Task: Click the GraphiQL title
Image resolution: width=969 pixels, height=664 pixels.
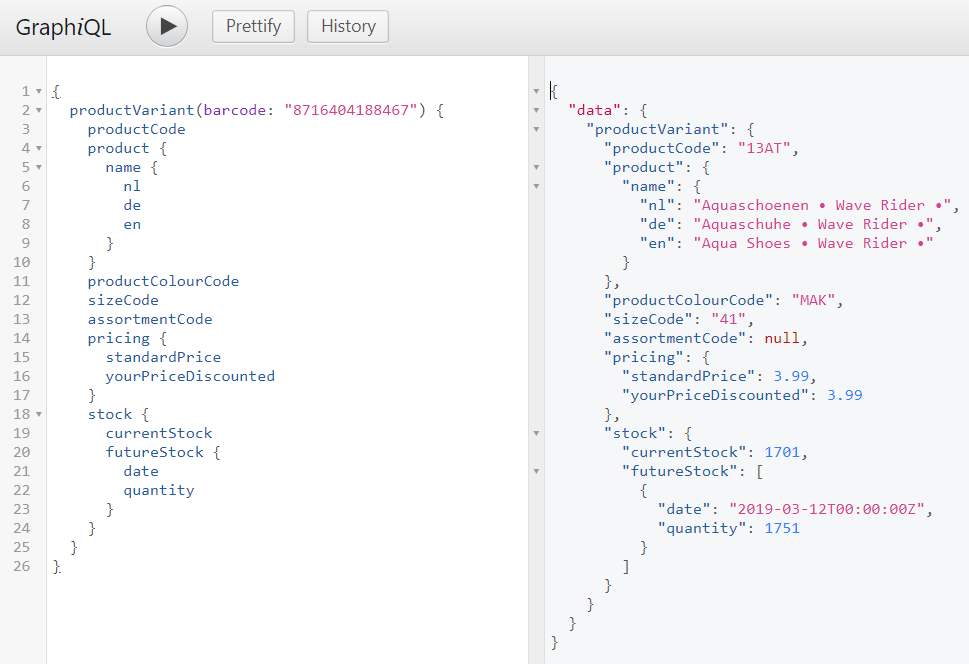Action: click(x=63, y=27)
